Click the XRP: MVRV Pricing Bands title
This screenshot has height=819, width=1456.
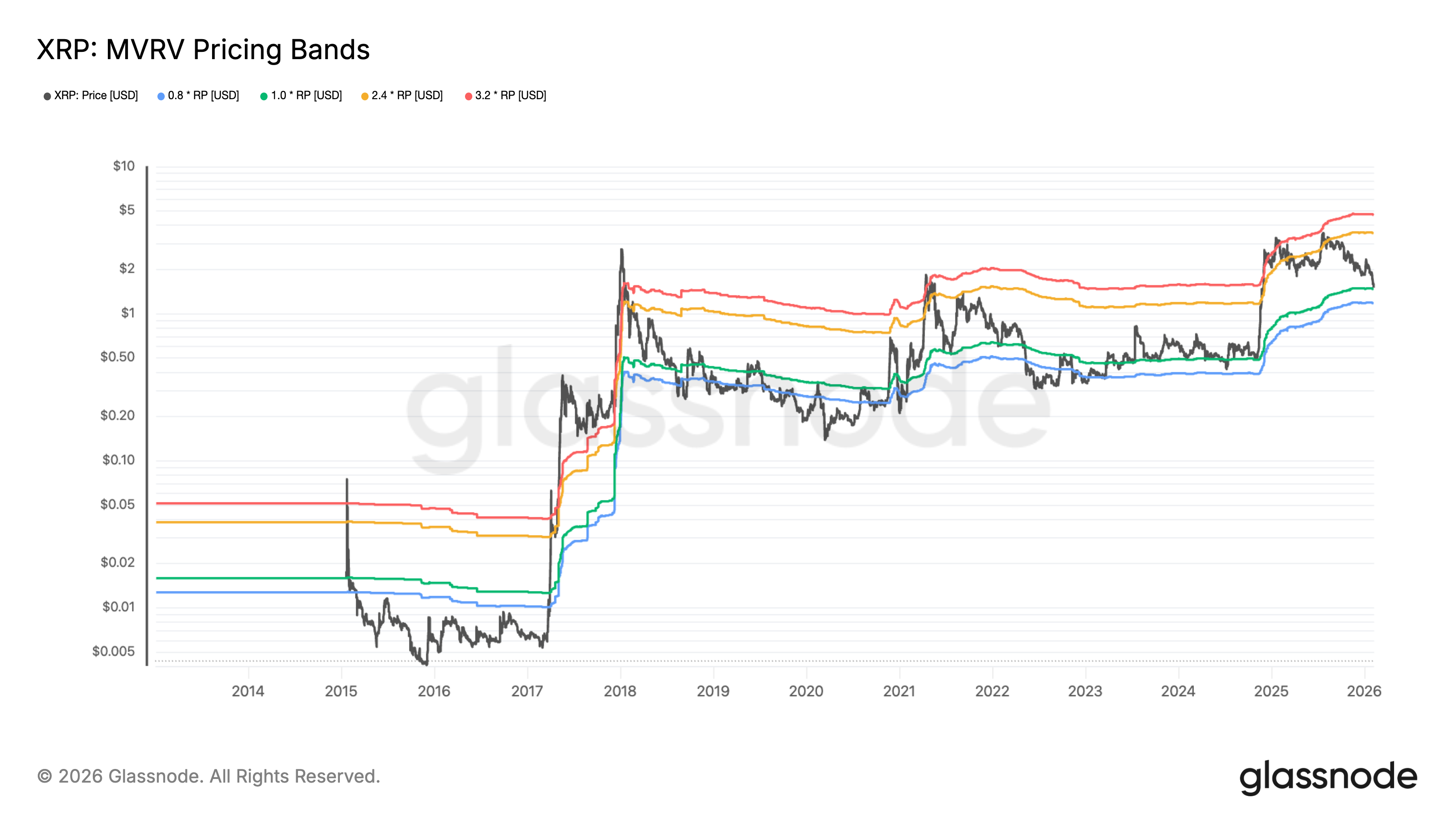click(203, 50)
